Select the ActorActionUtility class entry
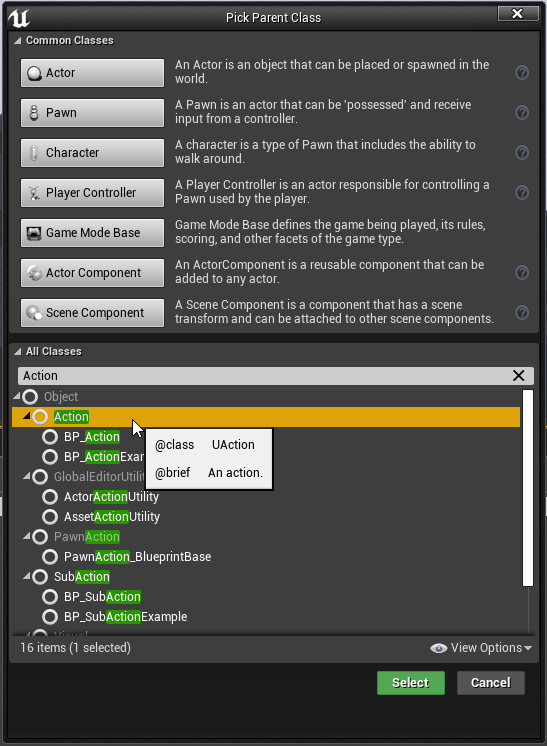 pyautogui.click(x=111, y=497)
